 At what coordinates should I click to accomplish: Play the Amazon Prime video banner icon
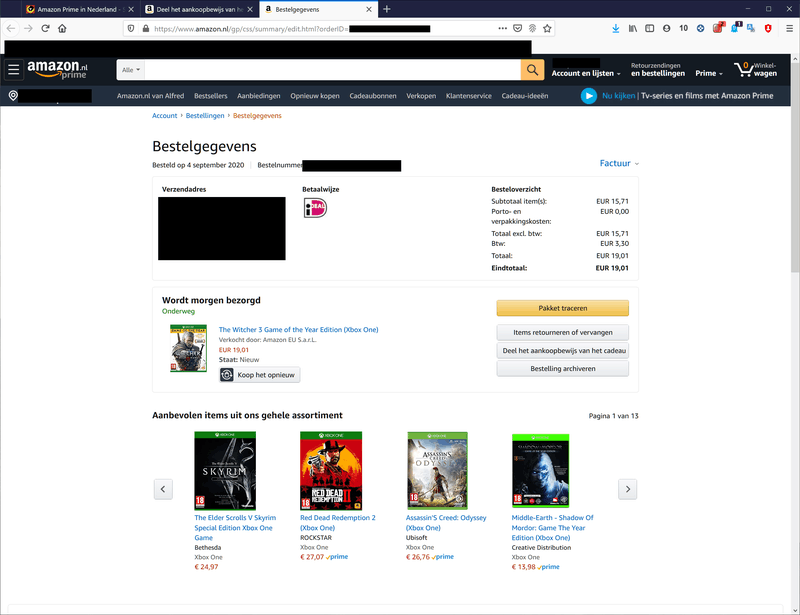(x=588, y=95)
